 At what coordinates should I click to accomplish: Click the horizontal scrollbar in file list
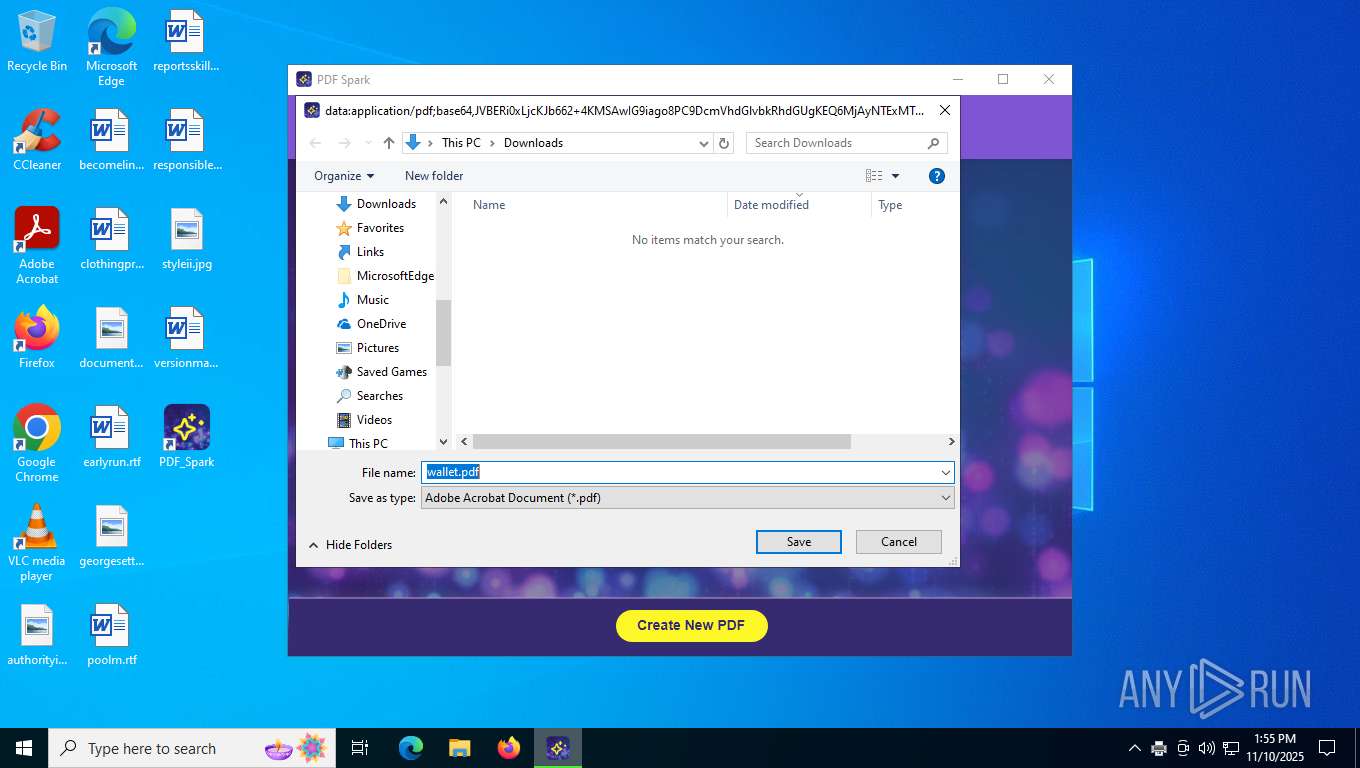661,441
